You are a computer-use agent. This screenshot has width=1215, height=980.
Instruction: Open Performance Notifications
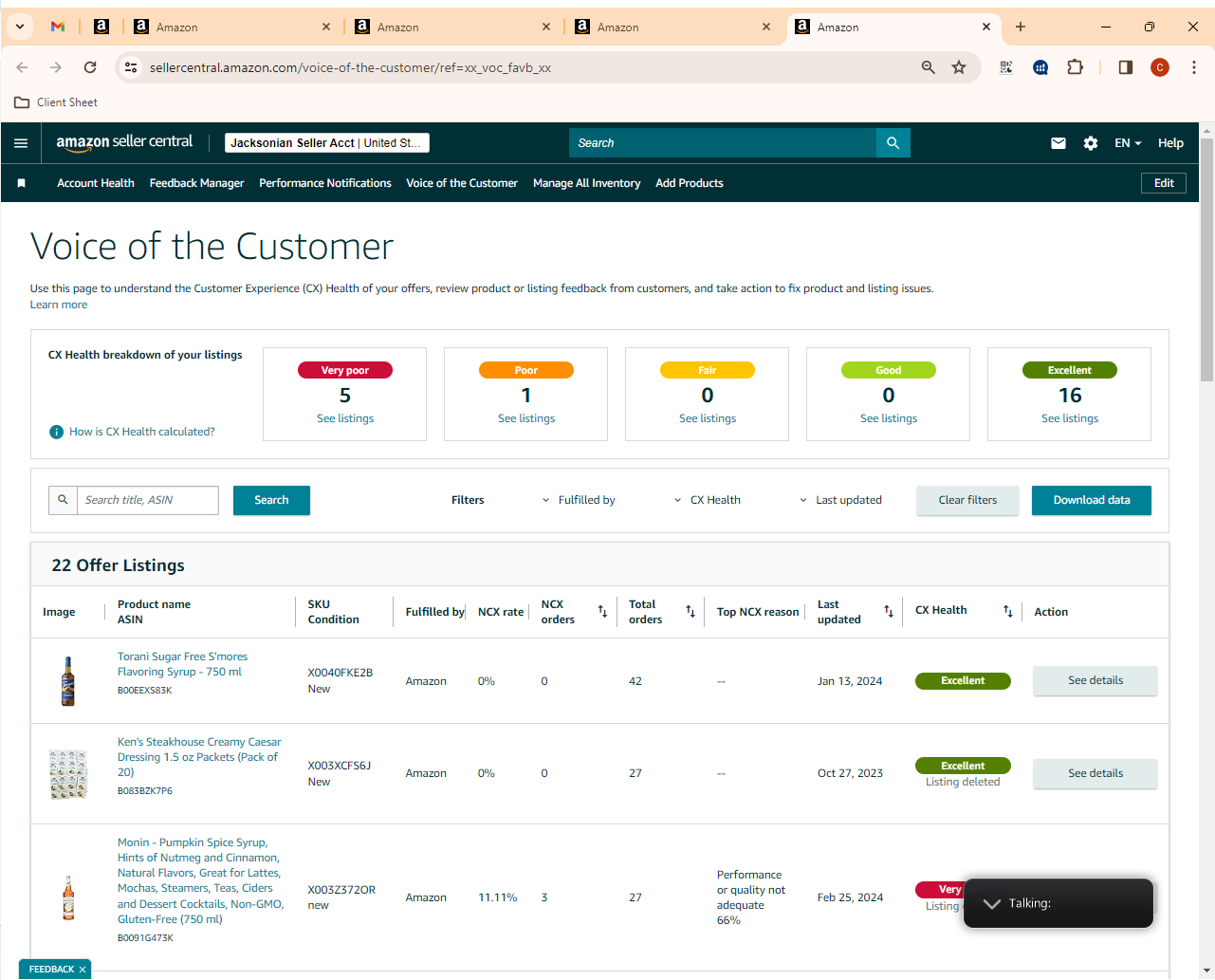click(x=325, y=183)
